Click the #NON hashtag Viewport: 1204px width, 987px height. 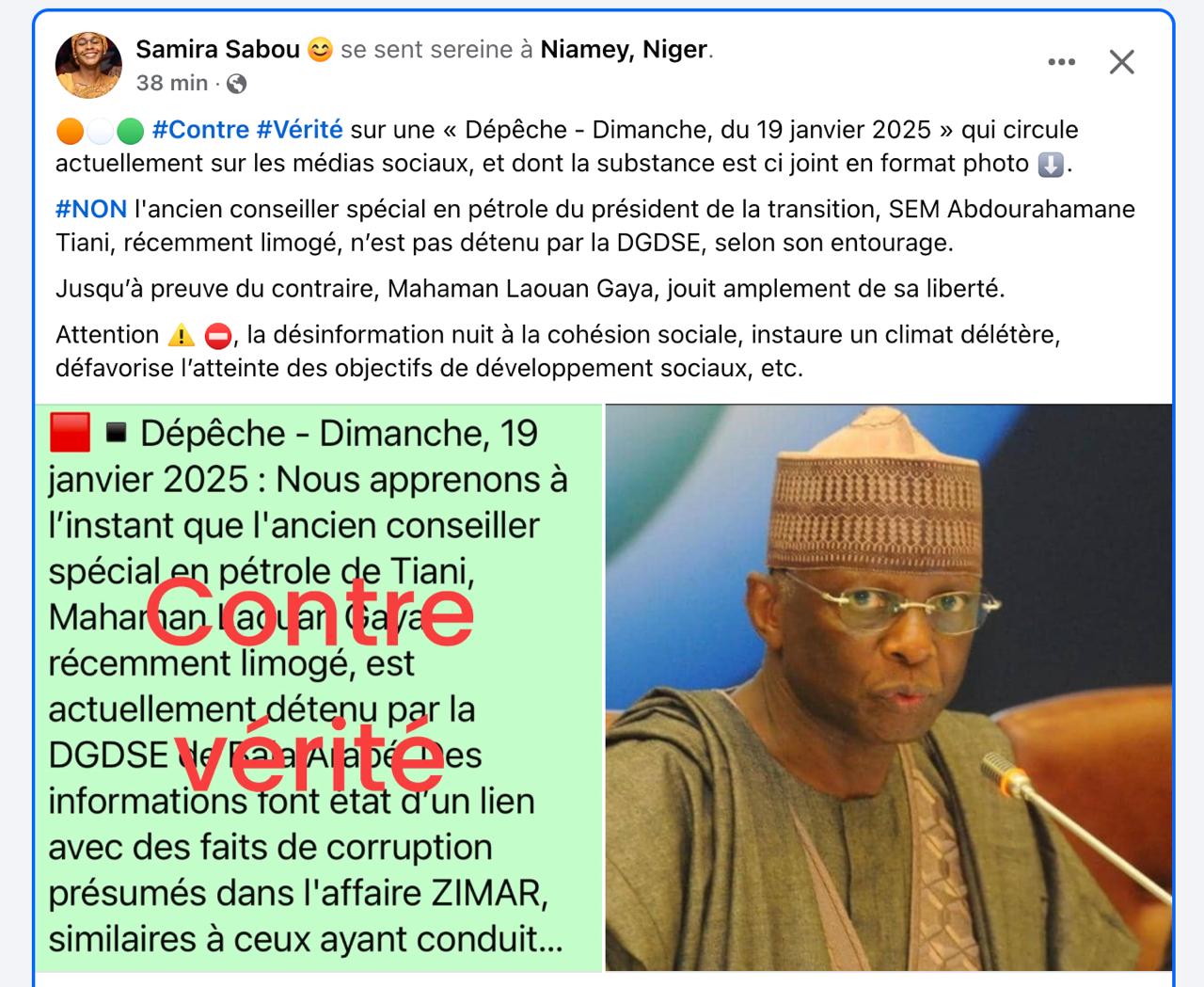(91, 209)
